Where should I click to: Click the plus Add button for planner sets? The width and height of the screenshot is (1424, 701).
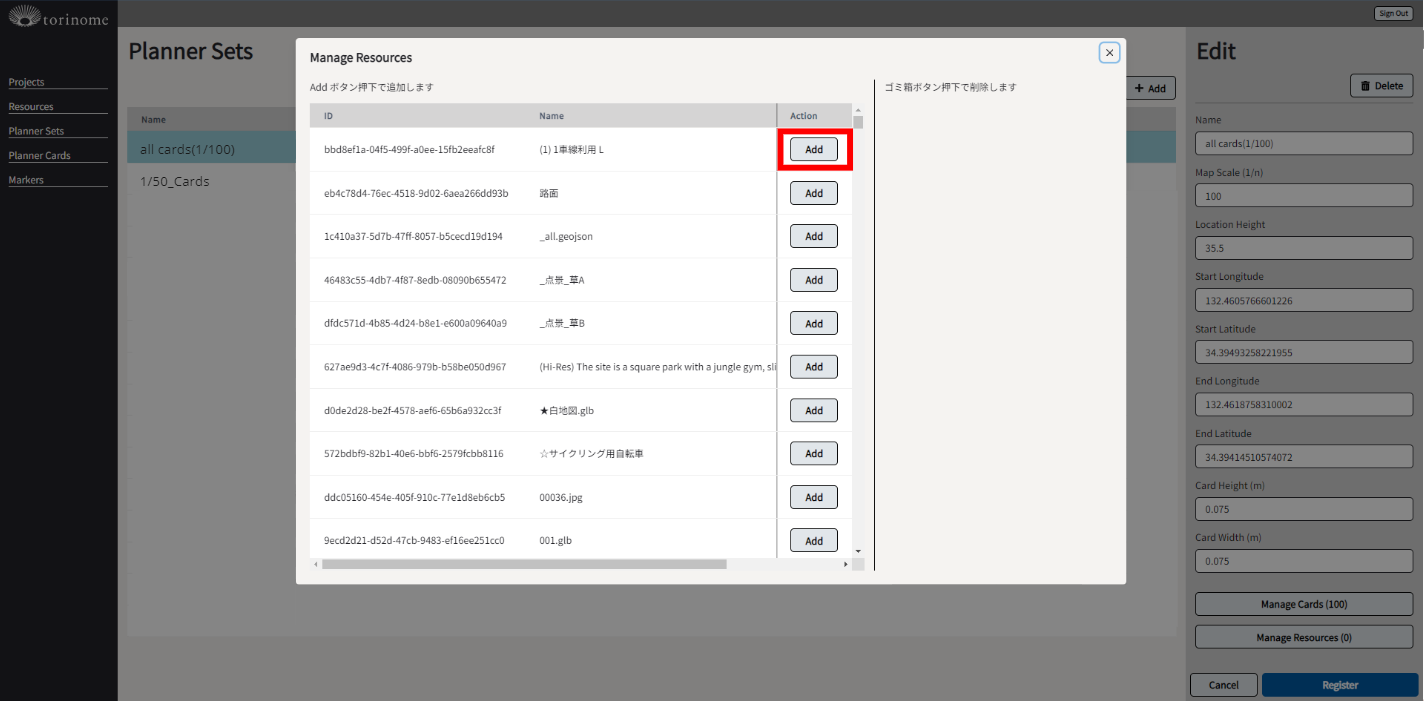1151,88
